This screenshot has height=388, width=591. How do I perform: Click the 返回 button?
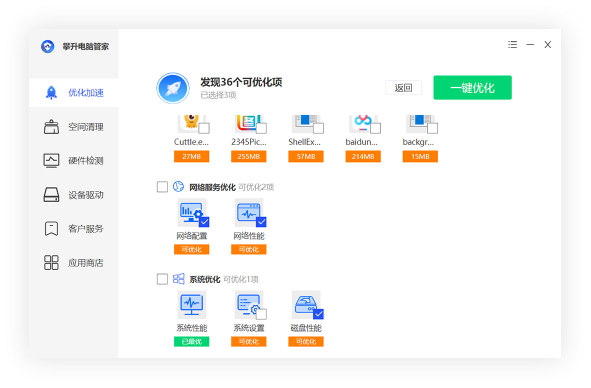point(403,88)
